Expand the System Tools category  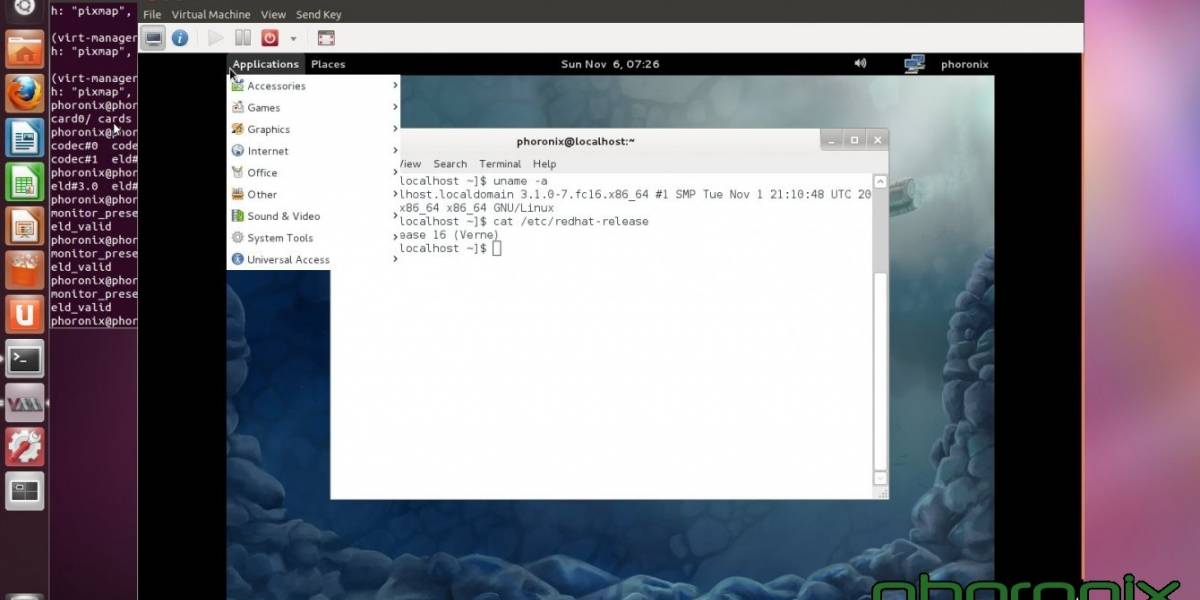point(314,238)
